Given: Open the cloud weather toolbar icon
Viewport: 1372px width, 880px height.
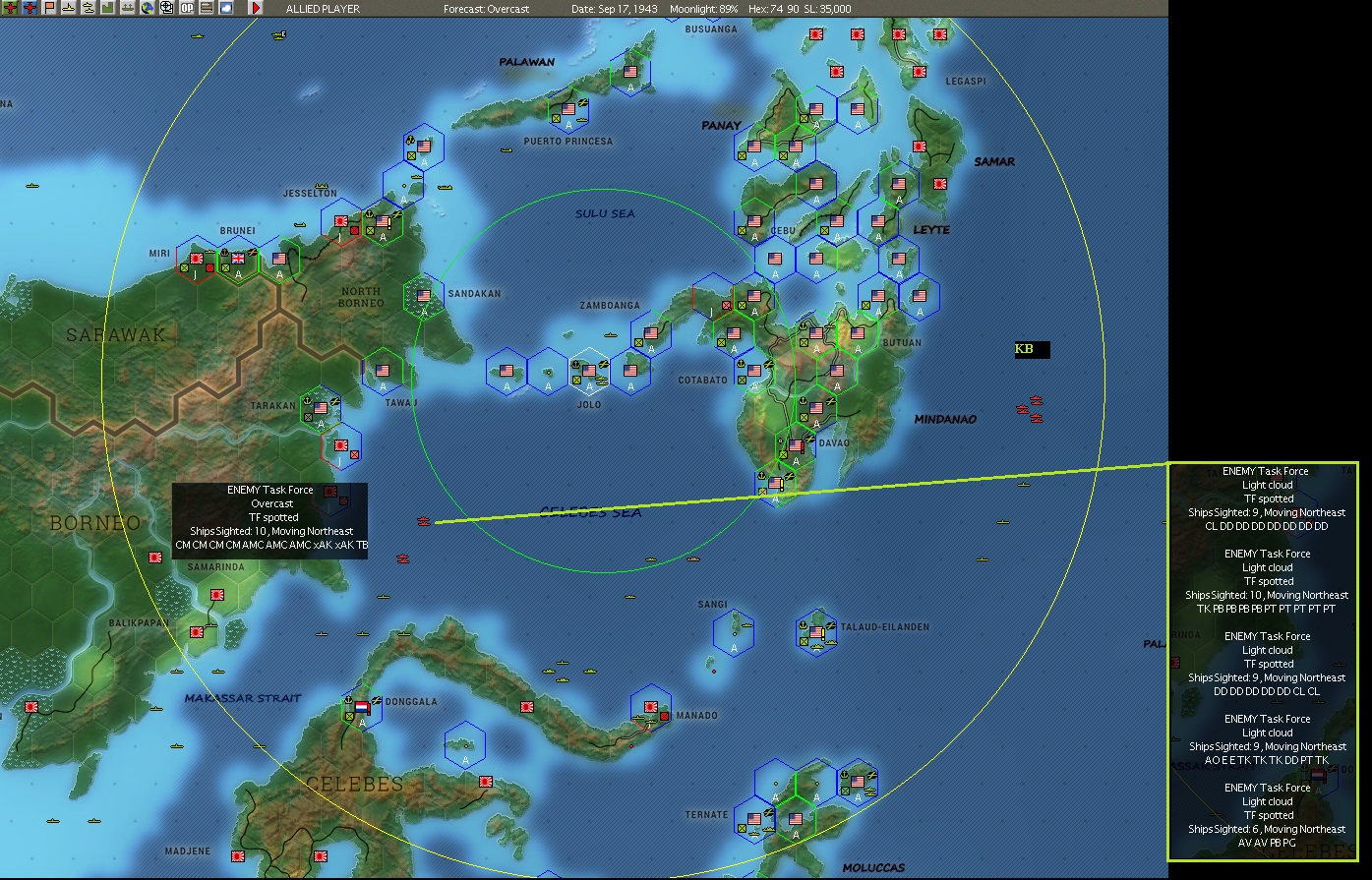Looking at the screenshot, I should (x=225, y=8).
